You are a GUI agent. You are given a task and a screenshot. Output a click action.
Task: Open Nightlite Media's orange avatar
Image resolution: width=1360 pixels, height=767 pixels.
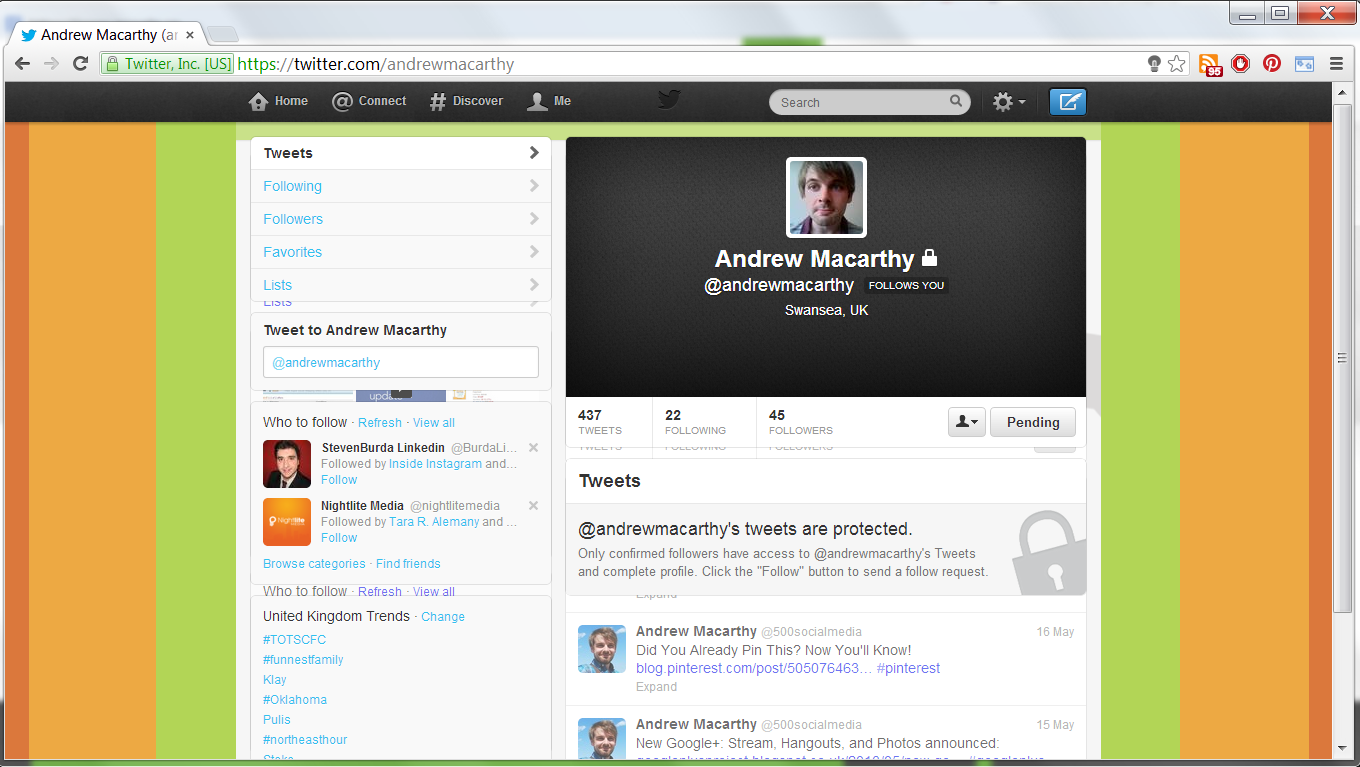point(287,522)
